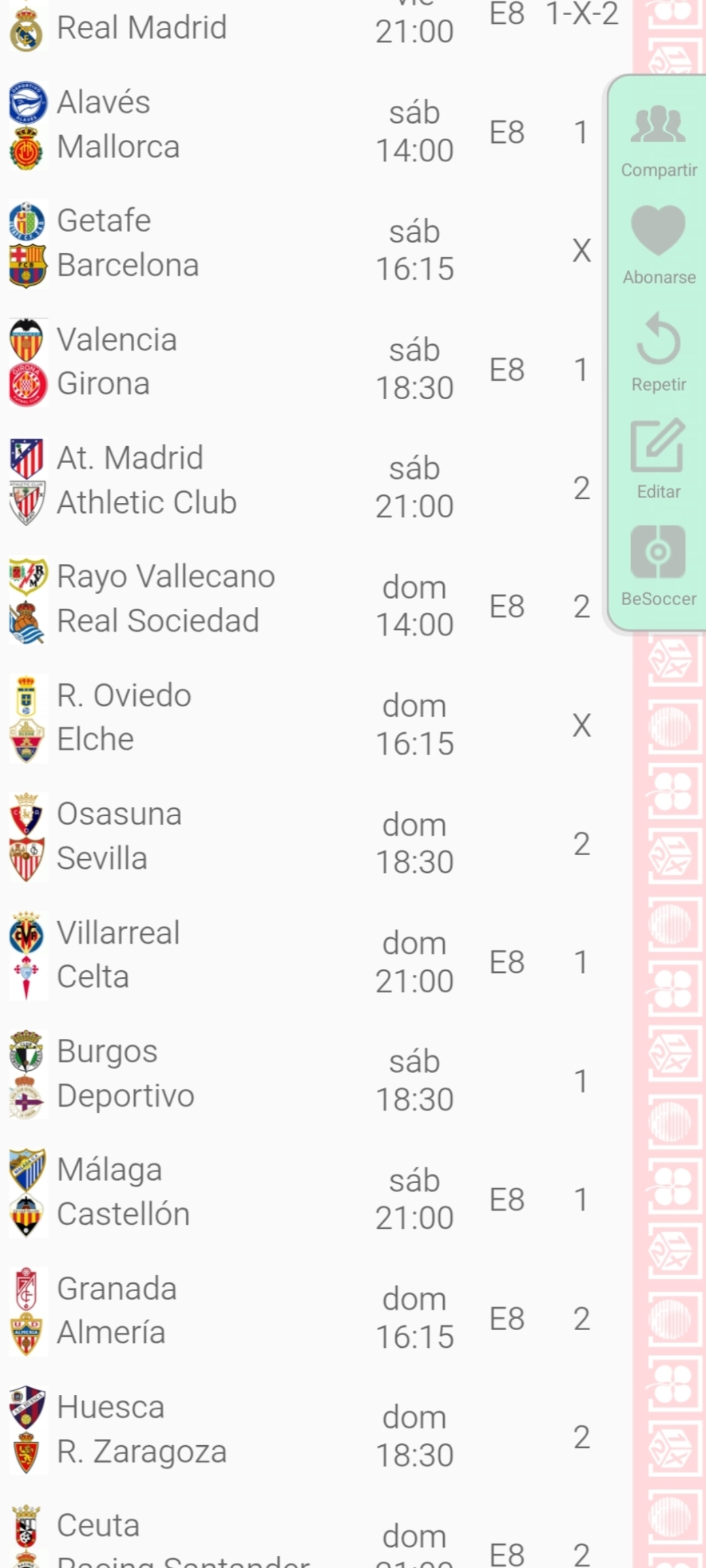Screen dimensions: 706x1568
Task: Tap the R. Oviedo–Elche kickoff time
Action: point(414,725)
